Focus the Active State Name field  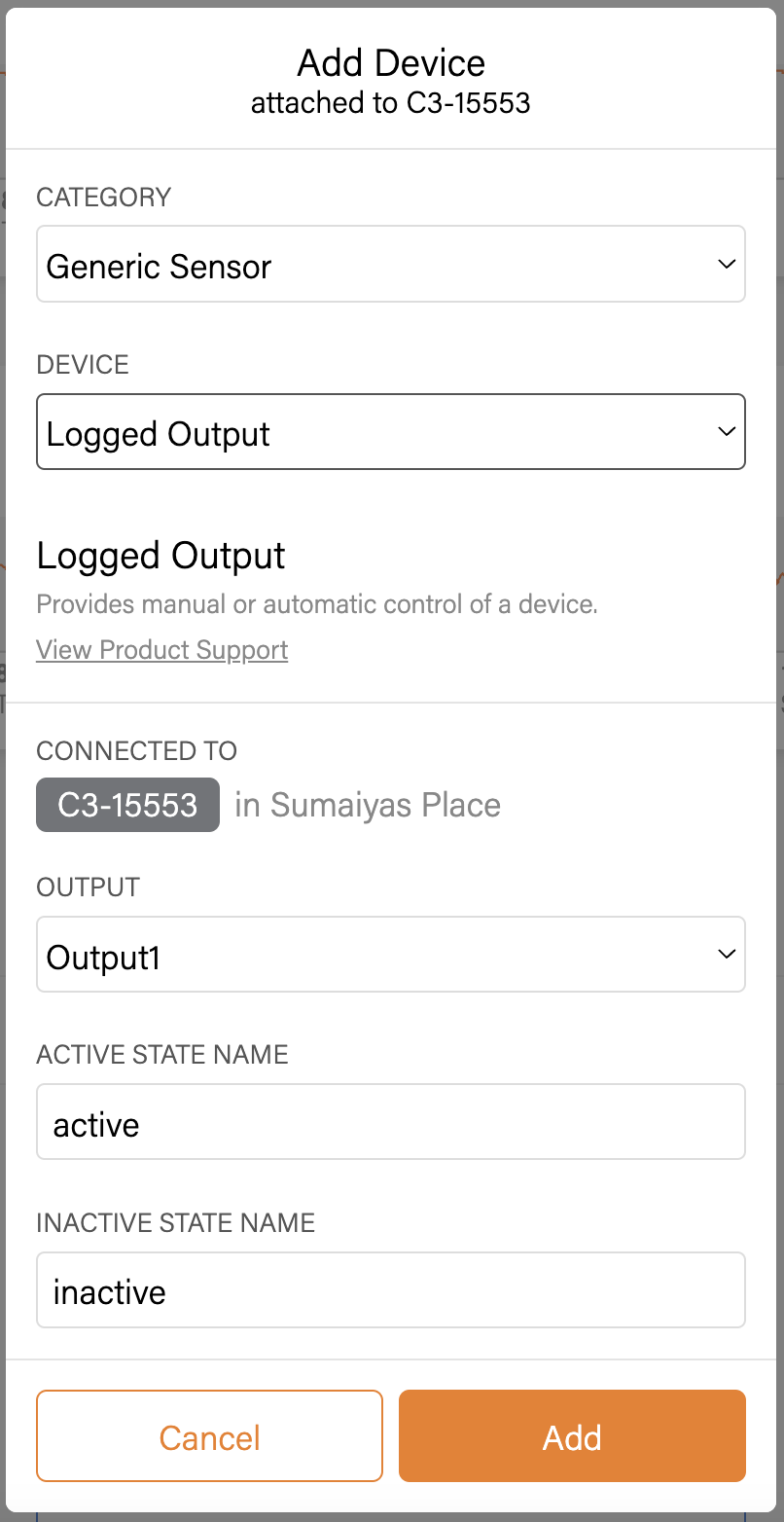[x=390, y=1122]
